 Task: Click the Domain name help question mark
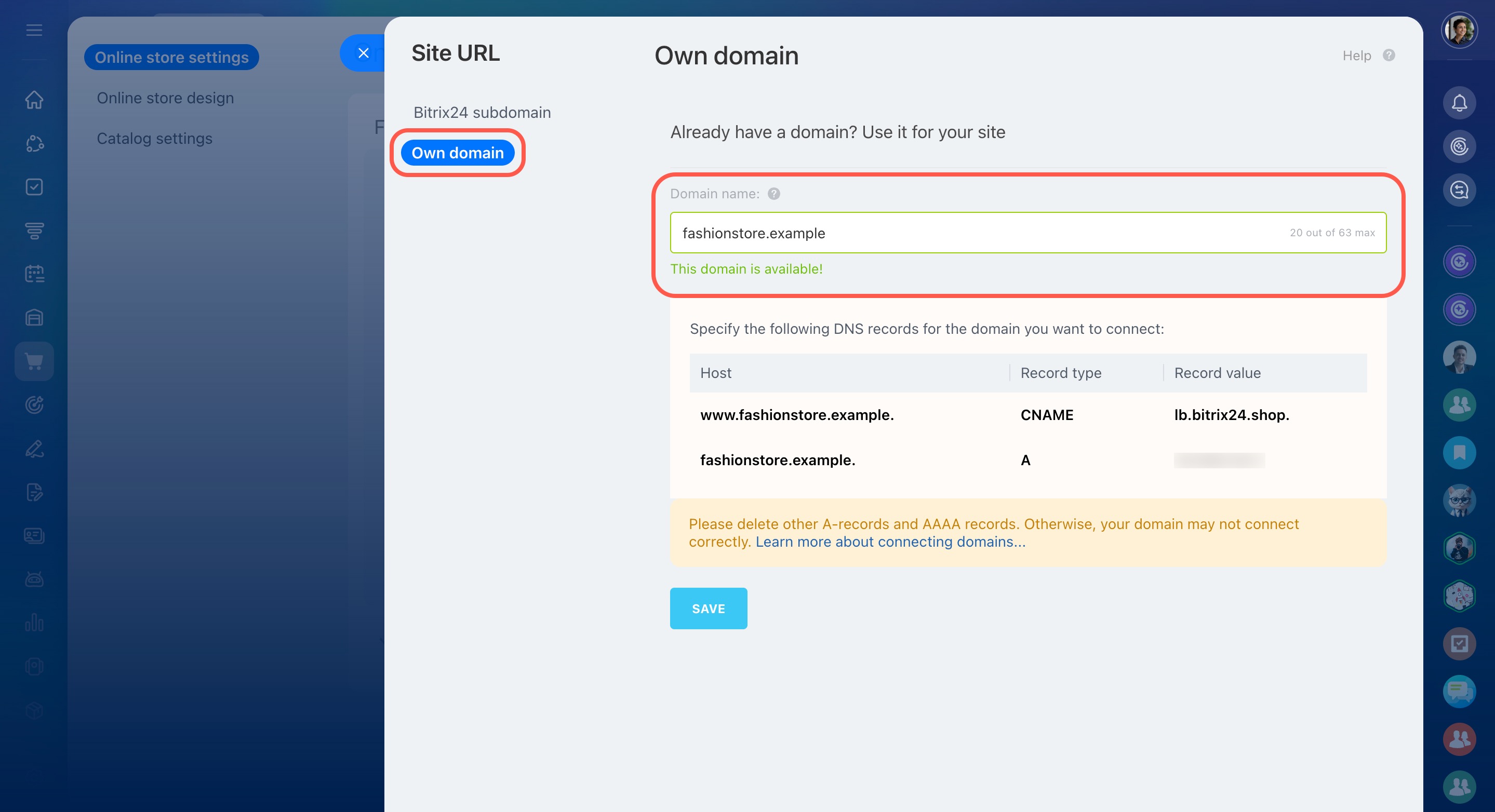tap(773, 194)
